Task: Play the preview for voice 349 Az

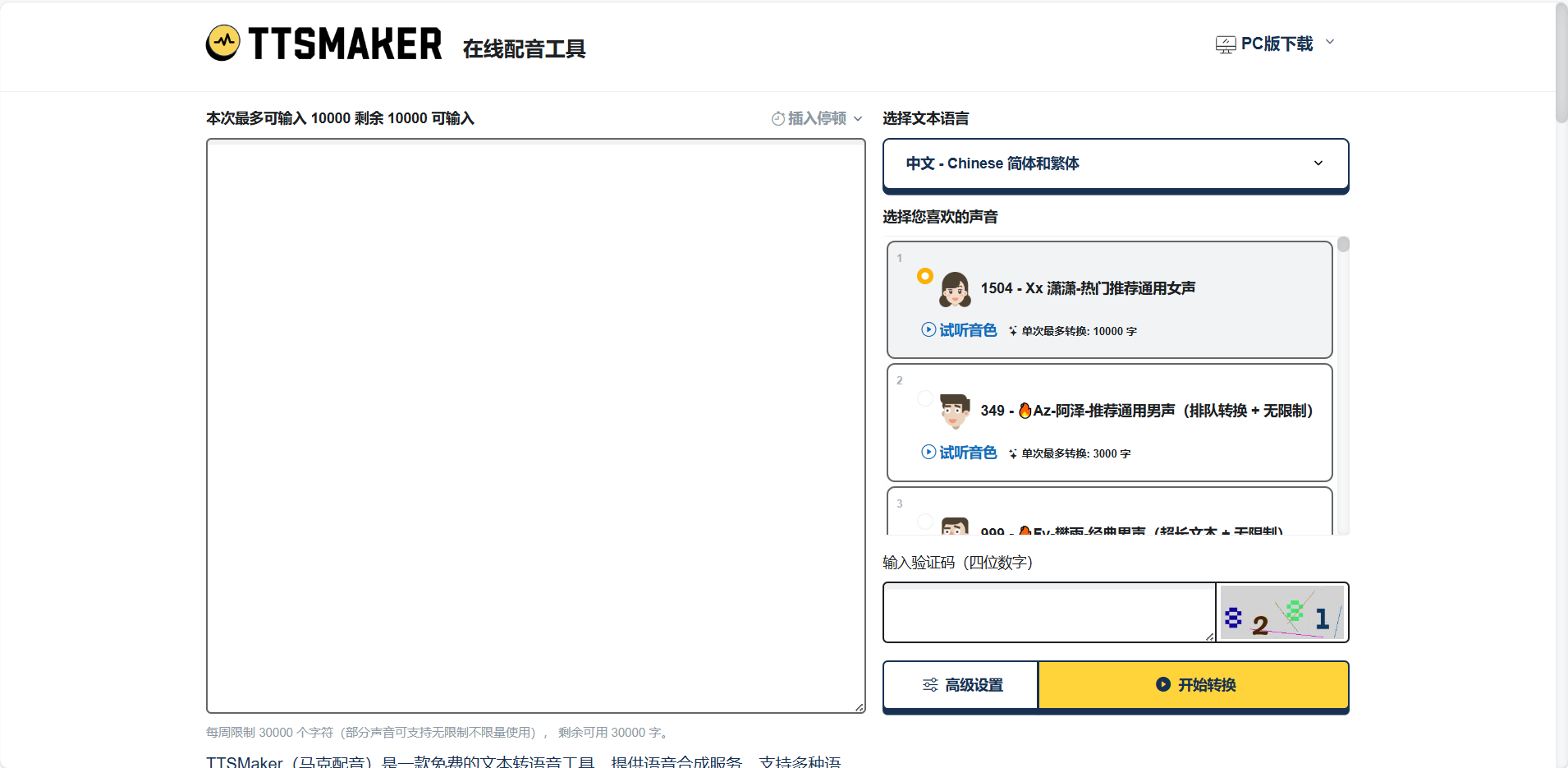Action: click(959, 453)
